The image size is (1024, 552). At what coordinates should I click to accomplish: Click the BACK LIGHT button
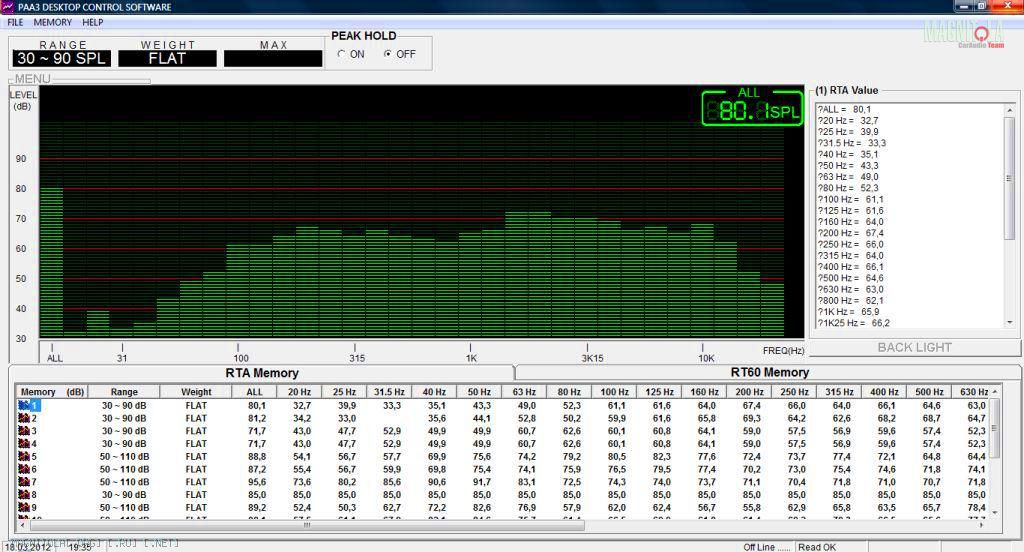914,348
